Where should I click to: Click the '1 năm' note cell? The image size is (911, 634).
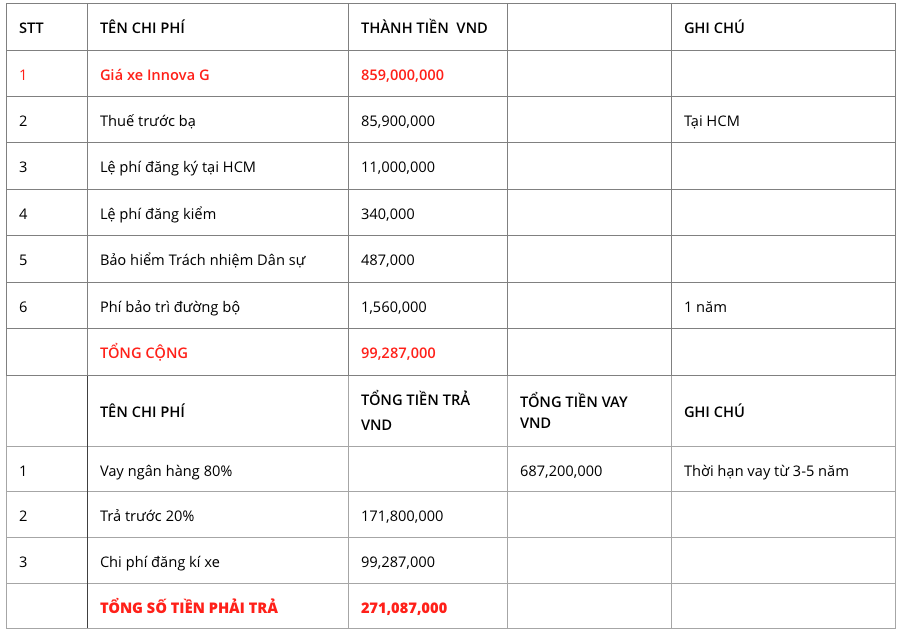click(x=705, y=307)
